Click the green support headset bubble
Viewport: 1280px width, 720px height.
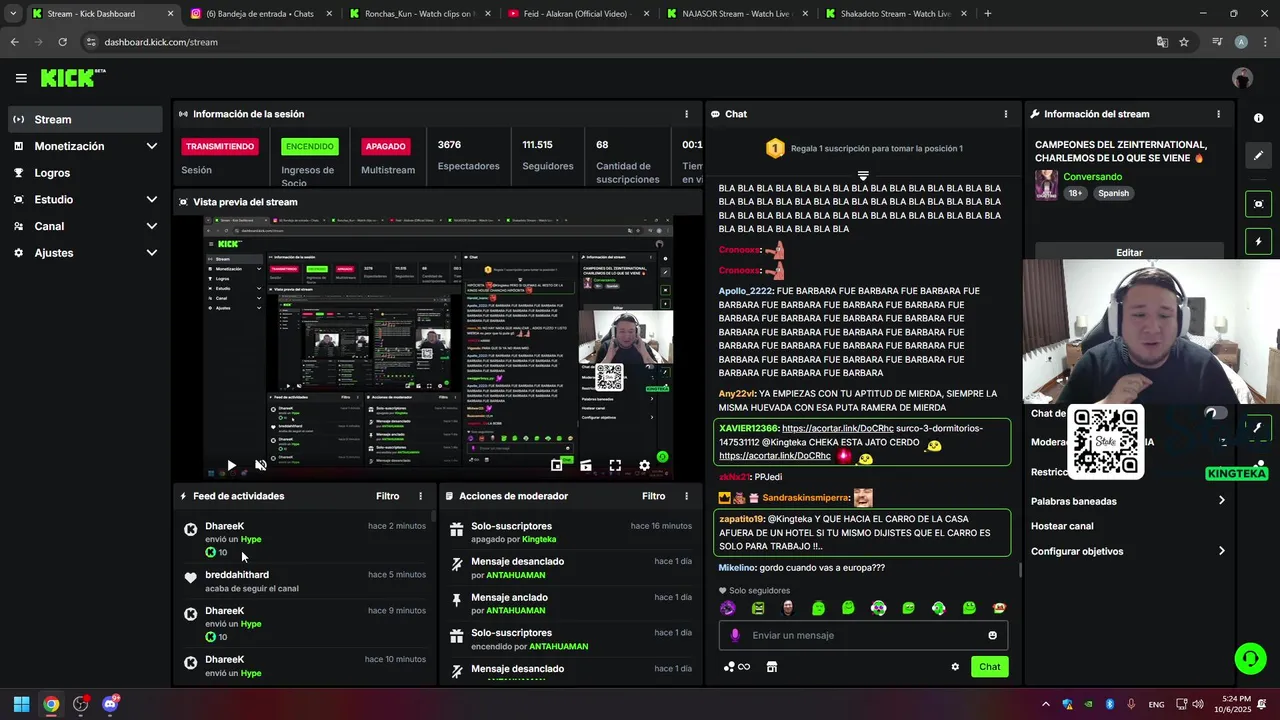[x=1250, y=658]
